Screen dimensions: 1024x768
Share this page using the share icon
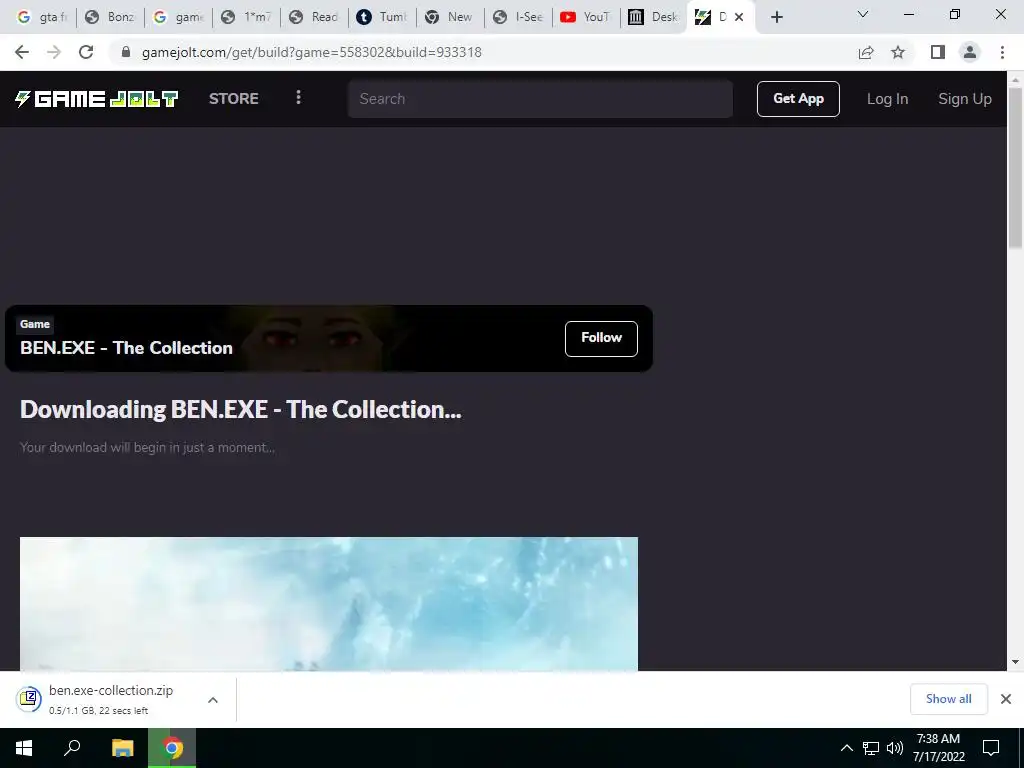866,52
